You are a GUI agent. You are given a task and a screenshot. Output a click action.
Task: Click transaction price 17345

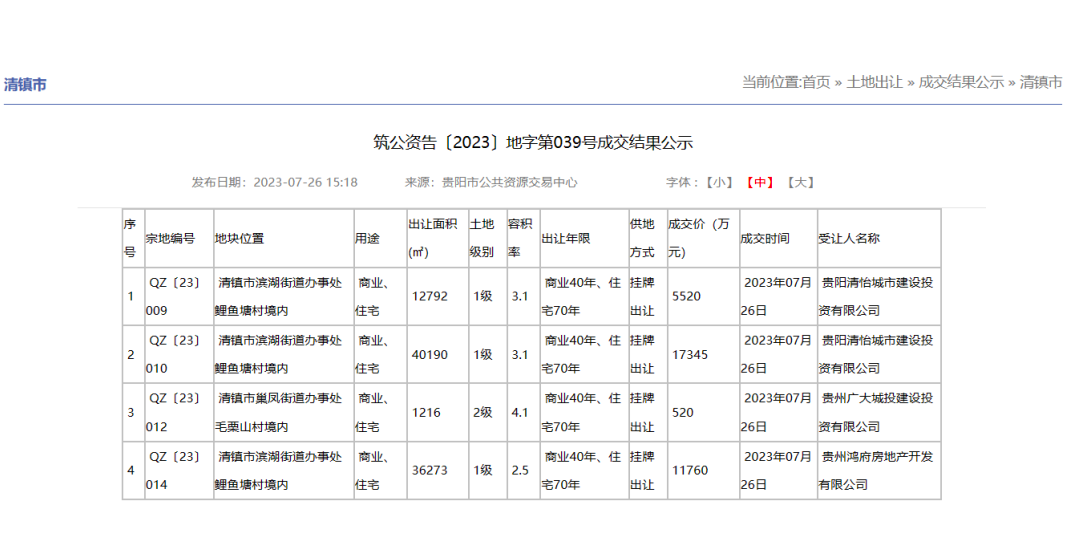[690, 355]
